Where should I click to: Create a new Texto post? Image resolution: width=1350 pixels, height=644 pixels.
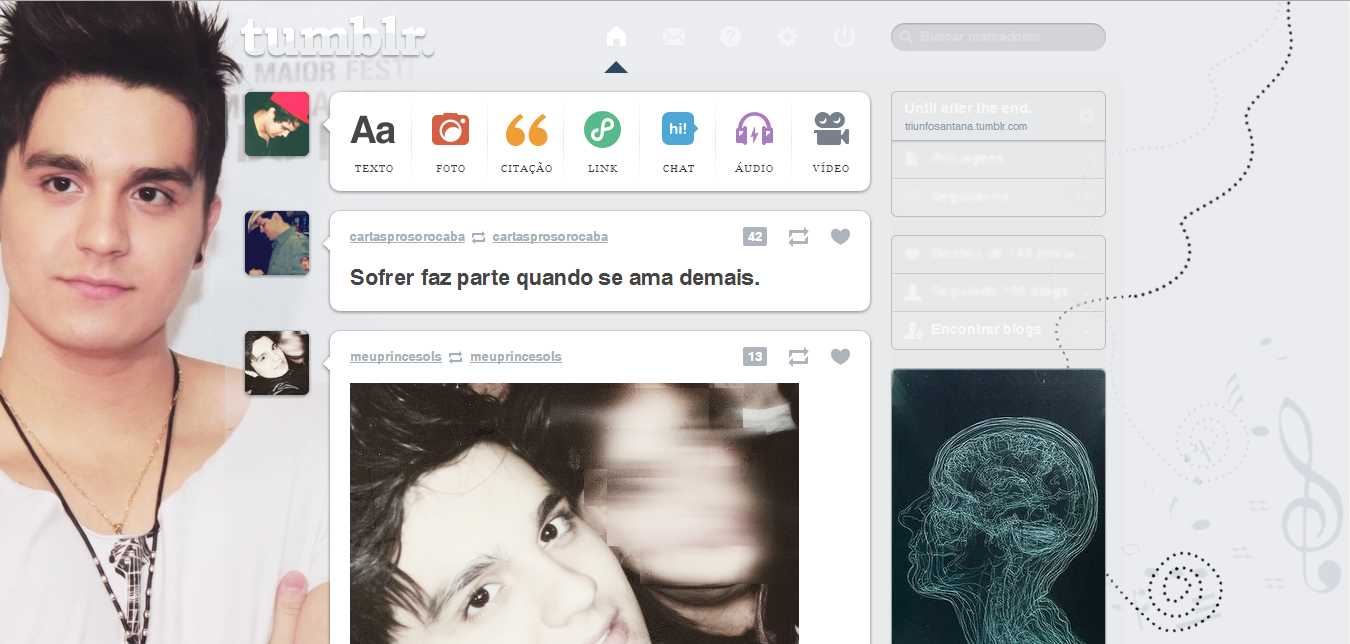(x=373, y=142)
